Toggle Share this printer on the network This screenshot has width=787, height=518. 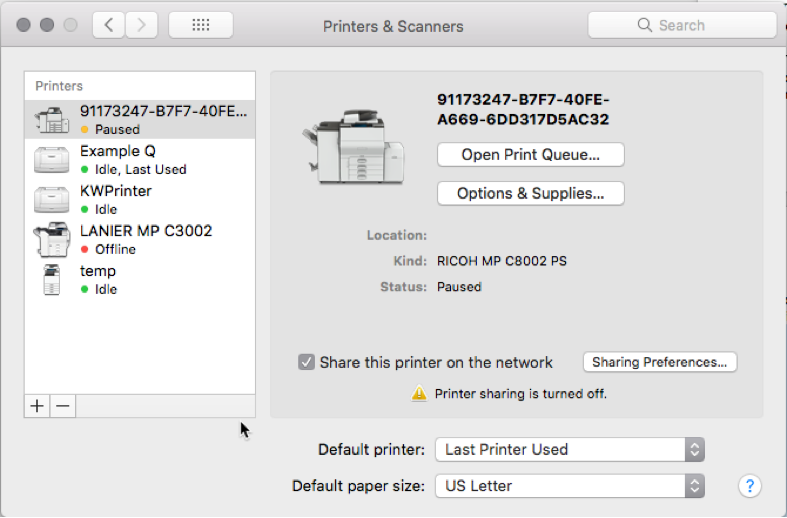point(306,362)
